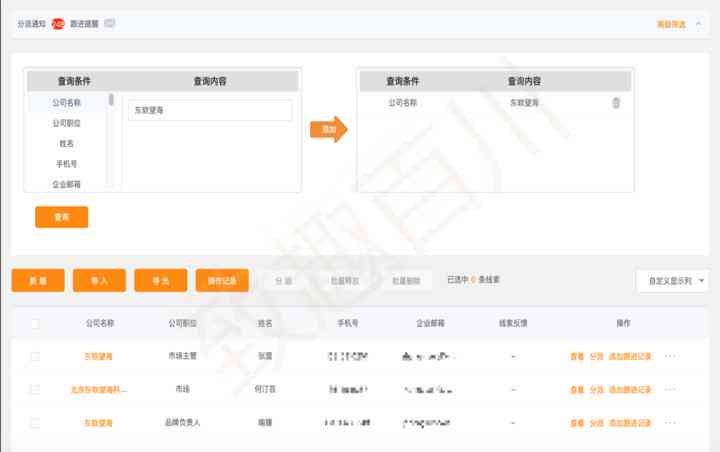Select 姓名 in query condition list

point(67,143)
